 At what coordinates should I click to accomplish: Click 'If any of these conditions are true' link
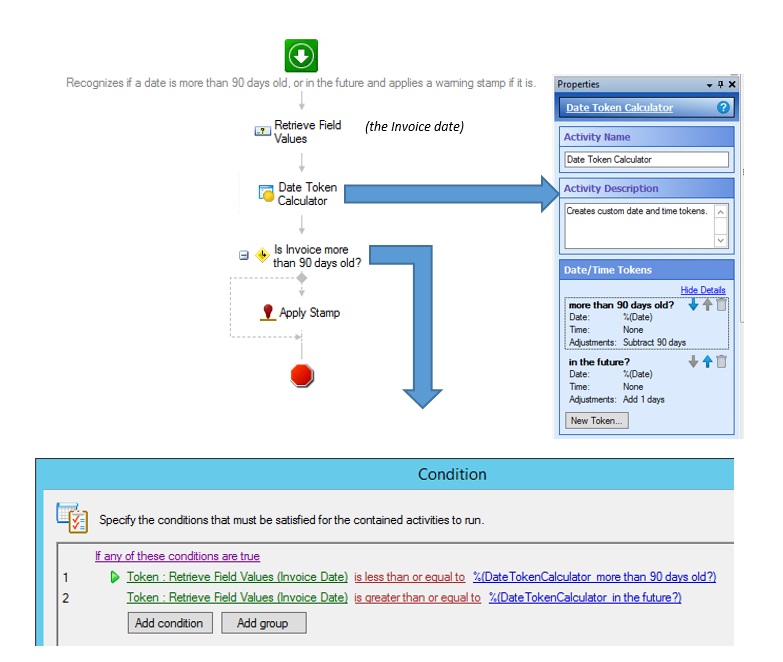177,556
